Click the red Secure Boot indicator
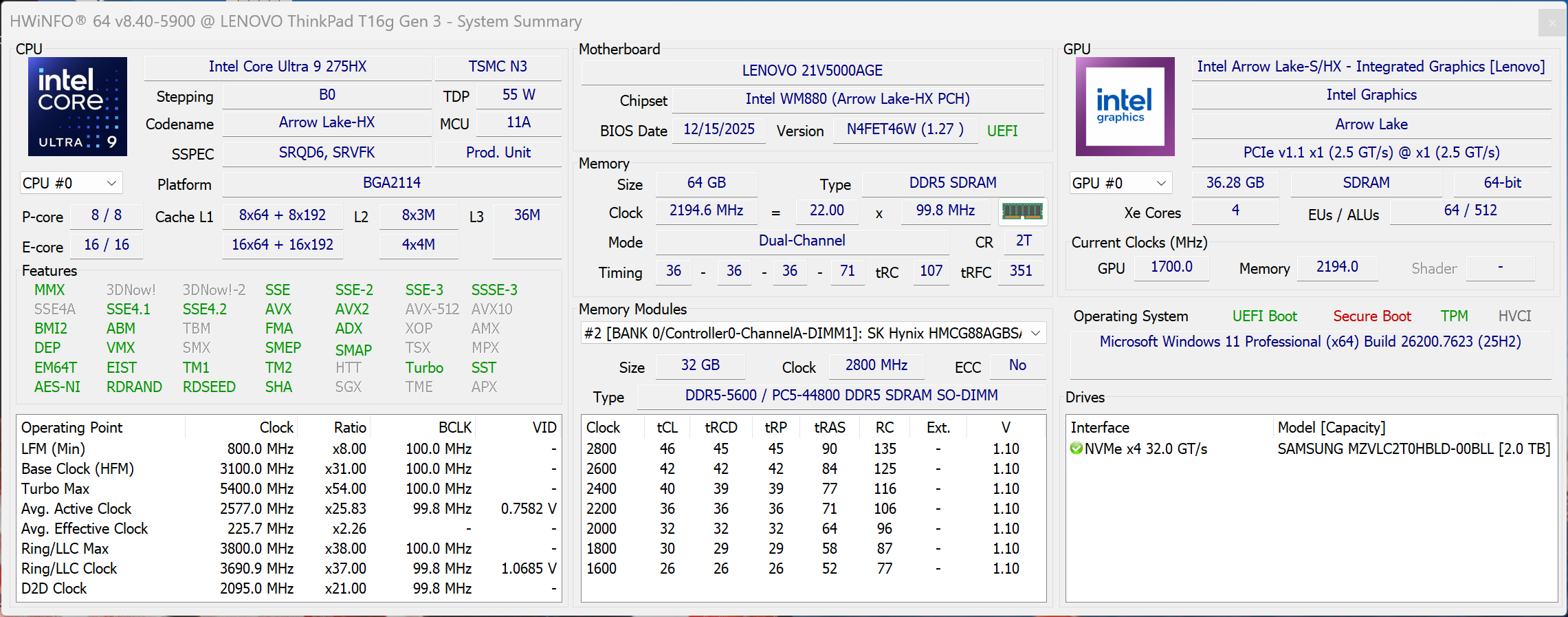The image size is (1568, 617). pos(1371,316)
